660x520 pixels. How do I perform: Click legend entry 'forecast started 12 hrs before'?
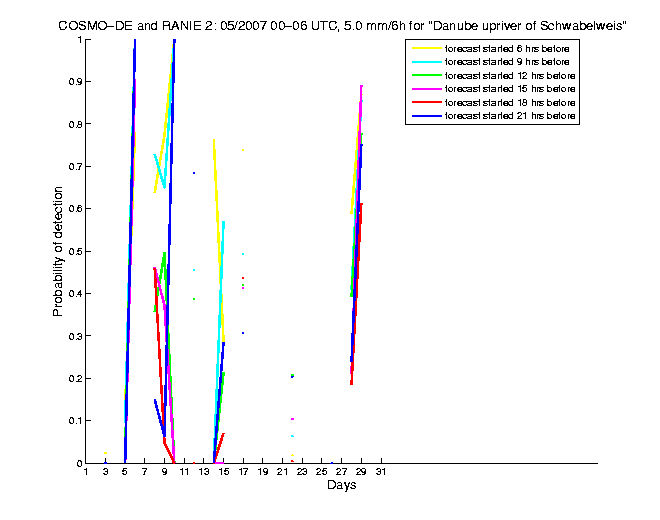[x=510, y=75]
